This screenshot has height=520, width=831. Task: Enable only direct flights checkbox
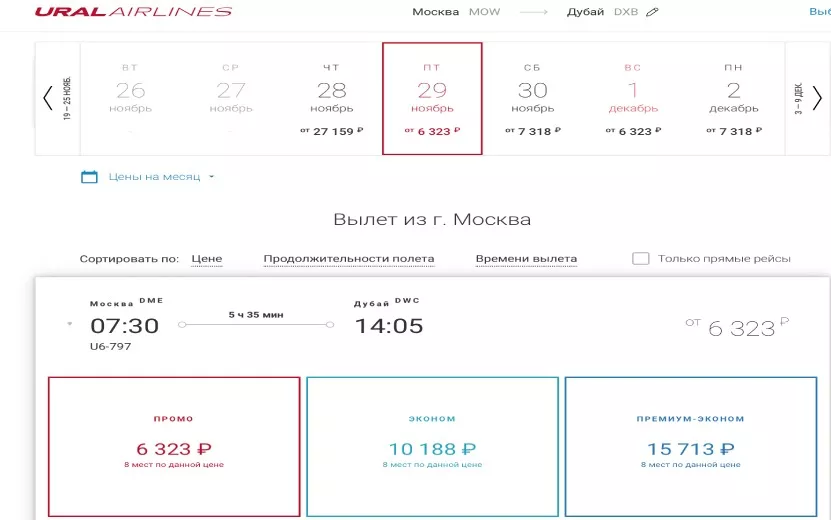pos(641,259)
